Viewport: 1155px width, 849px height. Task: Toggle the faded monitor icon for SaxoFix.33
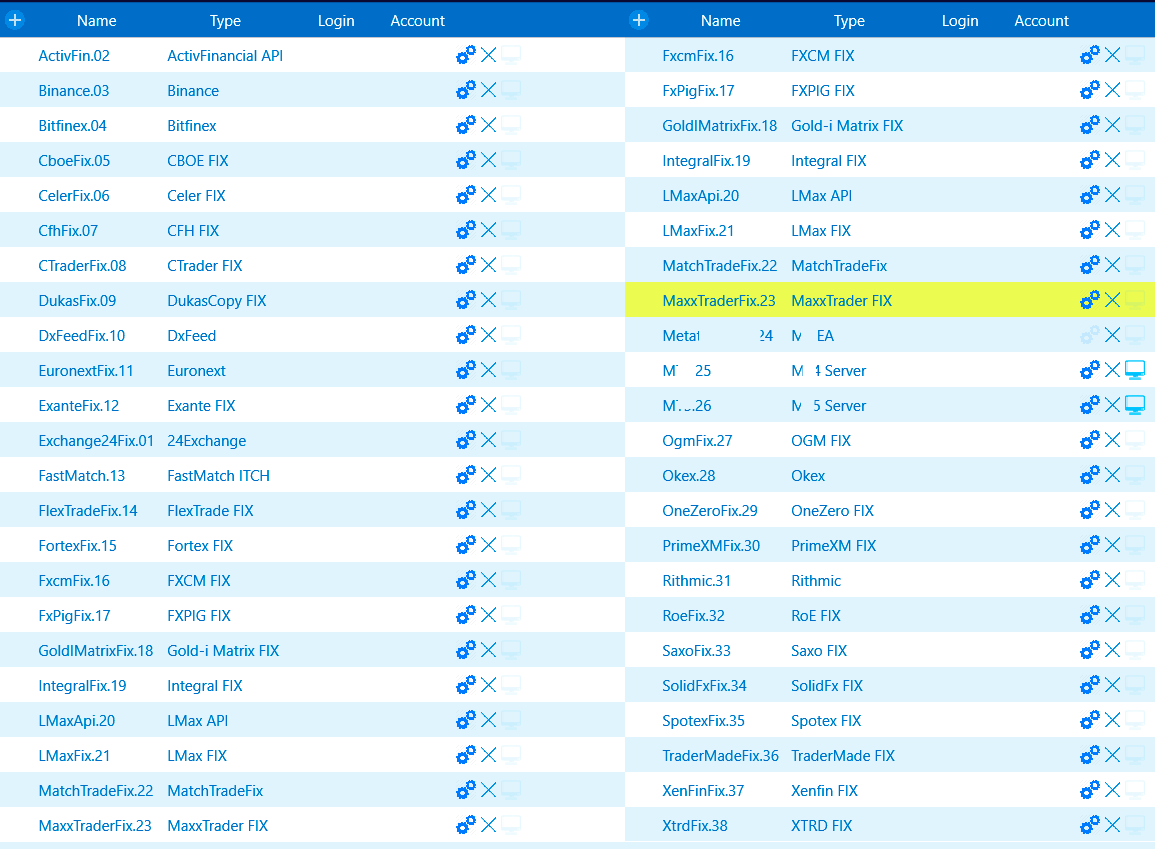(x=1135, y=650)
